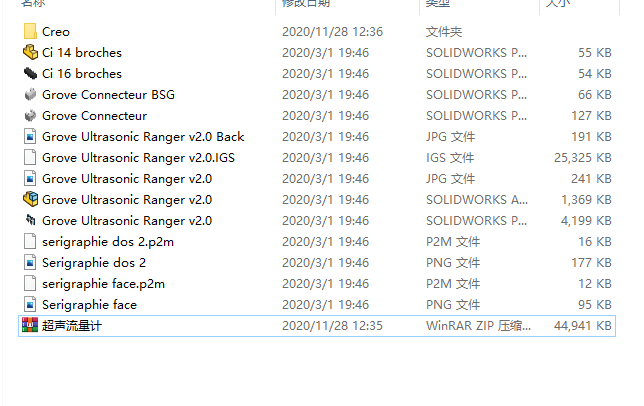Click the 文件夹 type cell
This screenshot has height=406, width=644.
click(x=444, y=32)
